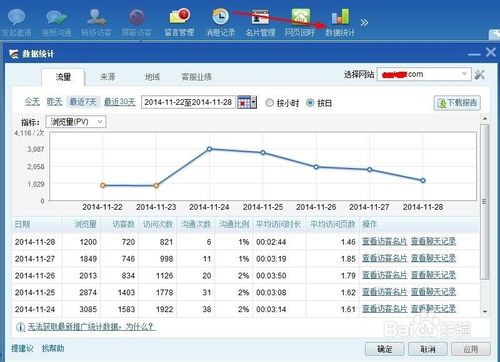Screen dimensions: 500x362
Task: Click the info icon beside the promotion notice
Action: (20, 327)
